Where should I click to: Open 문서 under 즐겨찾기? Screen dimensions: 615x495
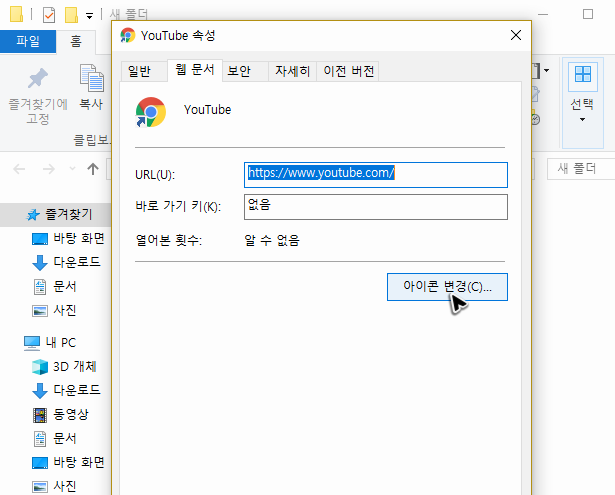54,287
